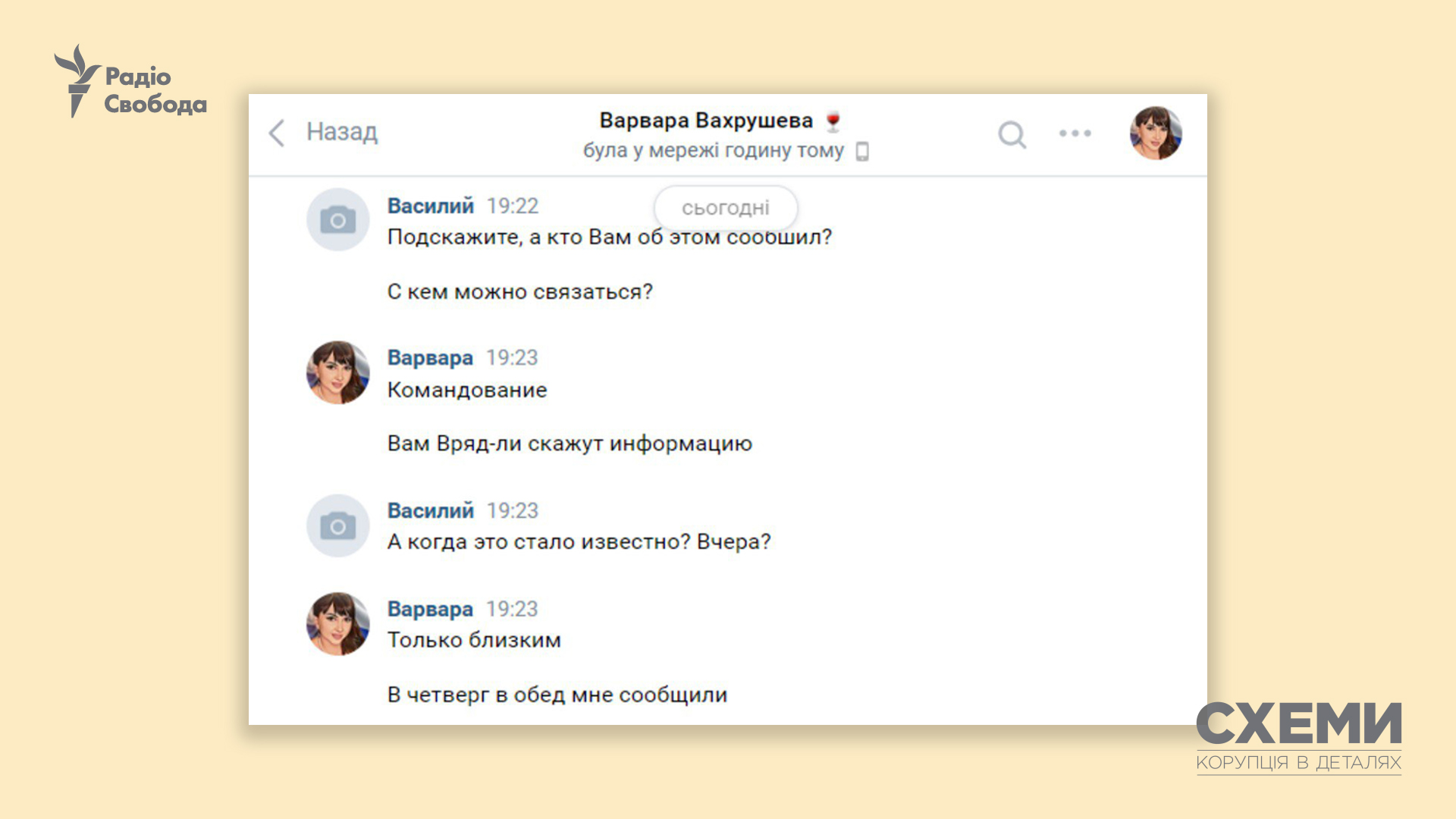Click Варвара's avatar next to Командование message
This screenshot has height=819, width=1456.
click(x=337, y=372)
